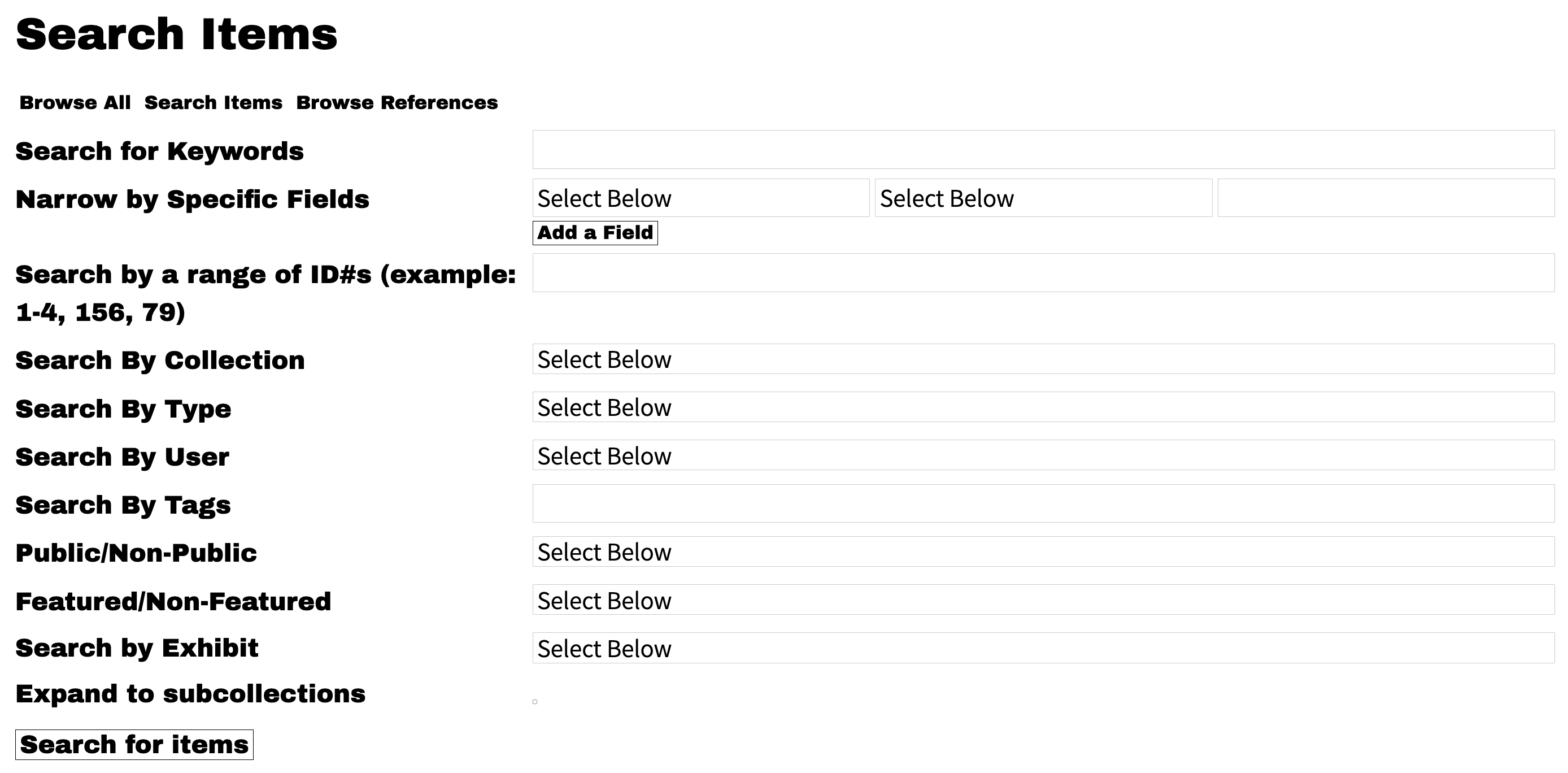This screenshot has height=773, width=1568.
Task: Open the Public/Non-Public dropdown
Action: coord(1043,551)
